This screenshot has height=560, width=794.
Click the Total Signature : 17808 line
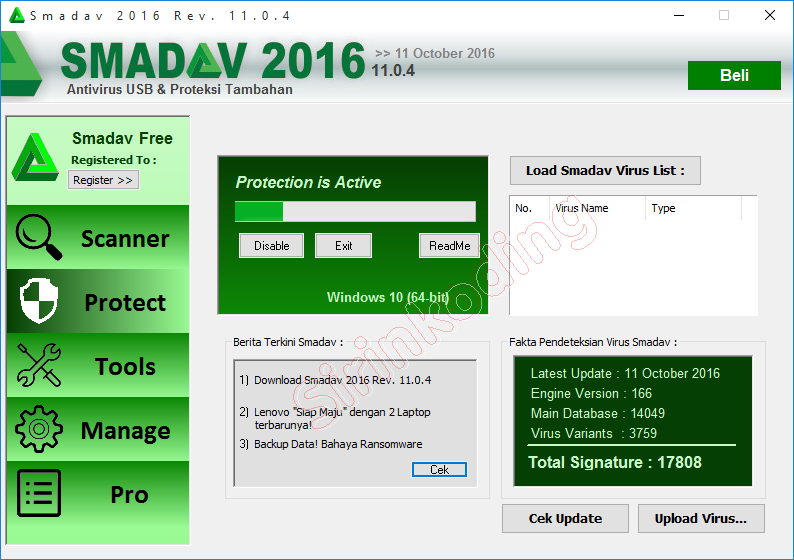615,462
